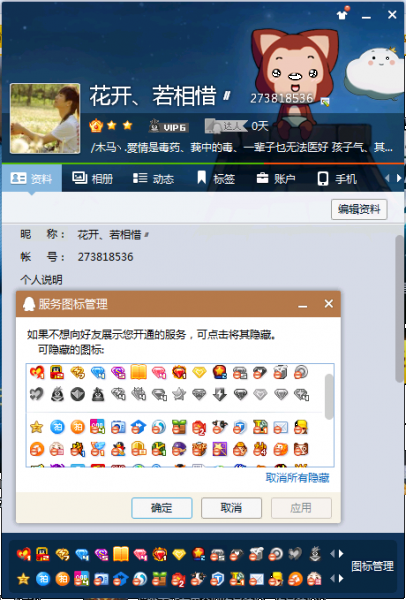The image size is (406, 600).
Task: Click the profile page vertical scrollbar
Action: [399, 309]
